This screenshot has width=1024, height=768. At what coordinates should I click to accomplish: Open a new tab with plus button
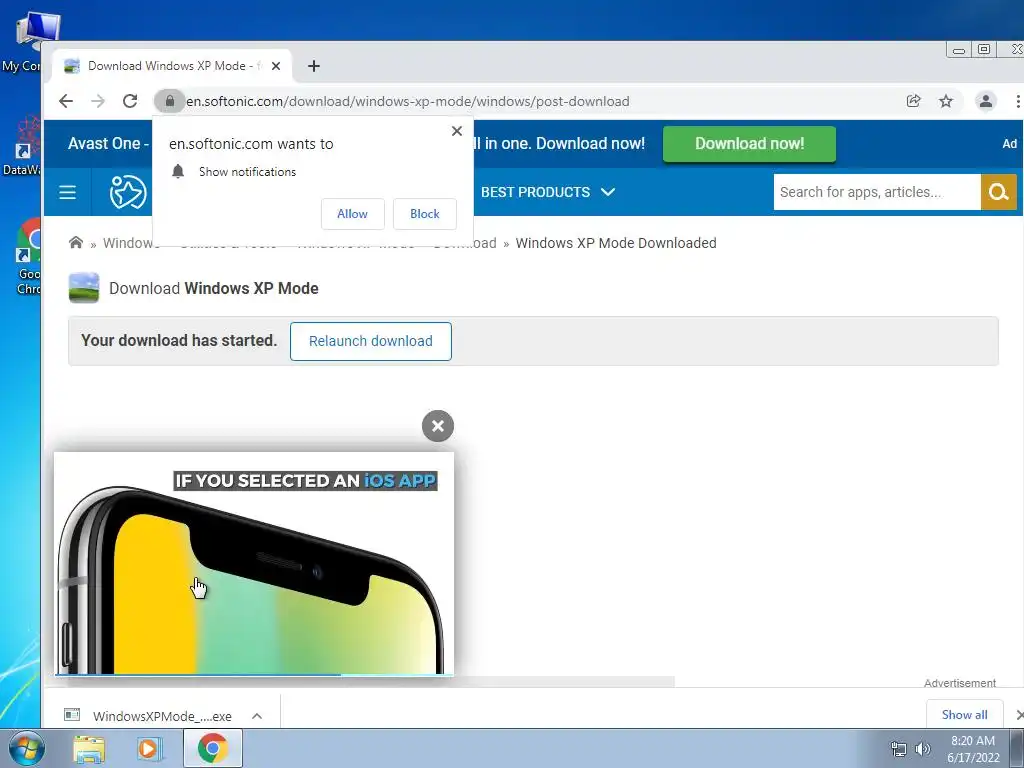(314, 66)
